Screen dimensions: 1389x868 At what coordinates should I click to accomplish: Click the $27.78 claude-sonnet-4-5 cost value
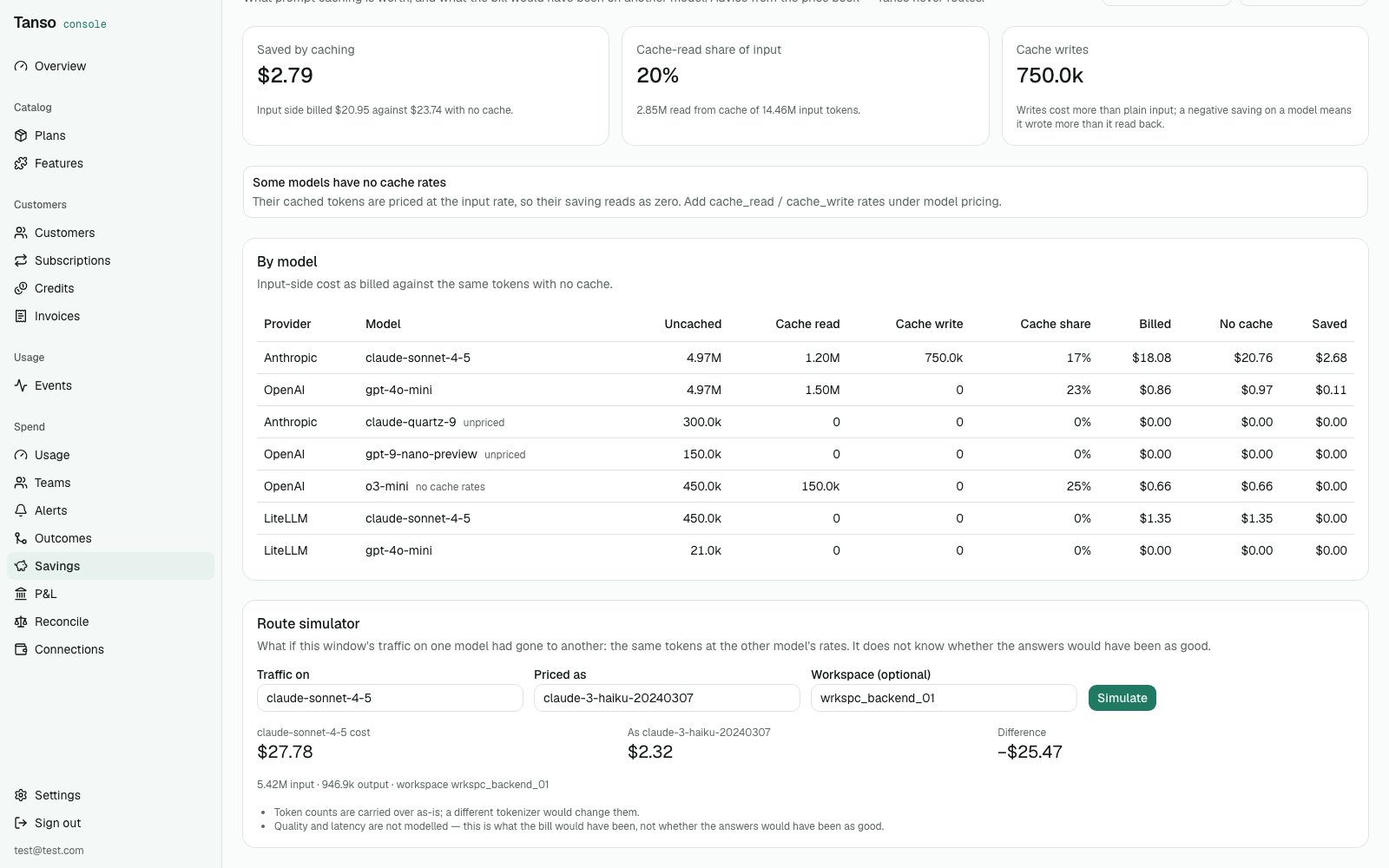click(x=285, y=752)
